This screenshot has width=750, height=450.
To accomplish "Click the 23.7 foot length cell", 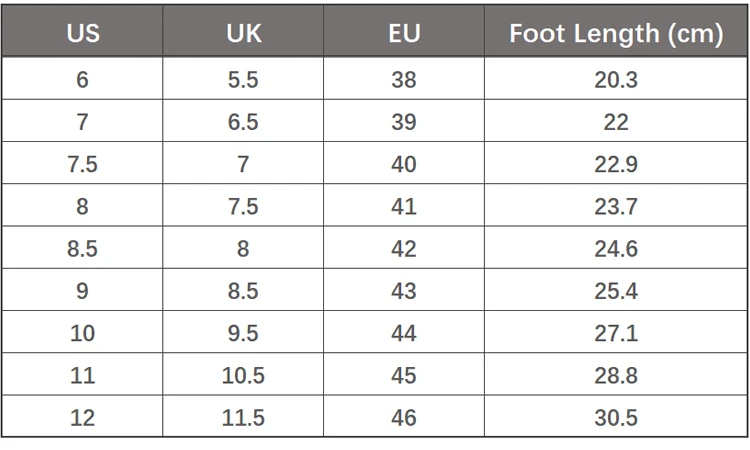I will tap(616, 207).
